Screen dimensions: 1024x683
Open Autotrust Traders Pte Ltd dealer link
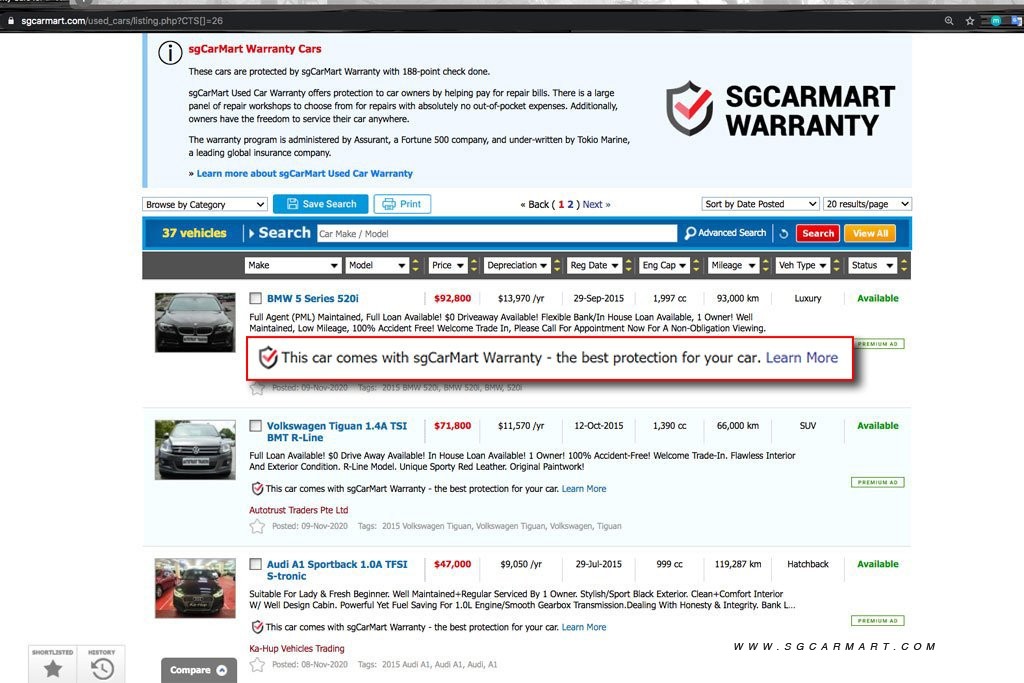point(298,510)
